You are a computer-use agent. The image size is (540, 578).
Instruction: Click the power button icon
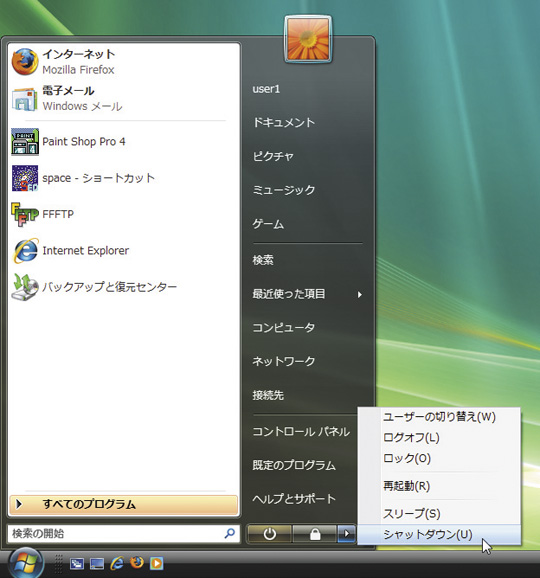(269, 533)
